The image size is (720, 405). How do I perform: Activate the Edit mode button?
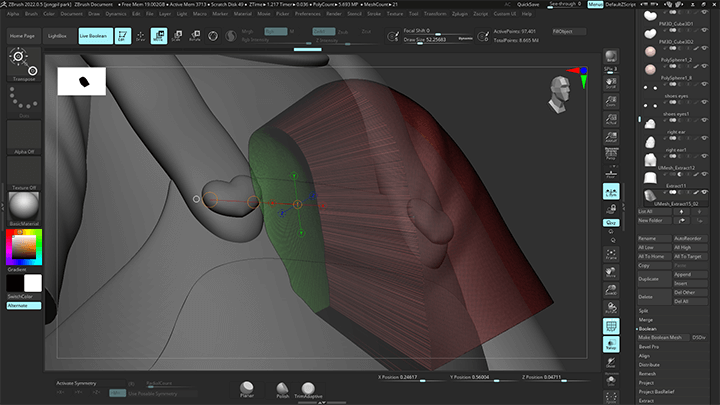122,36
